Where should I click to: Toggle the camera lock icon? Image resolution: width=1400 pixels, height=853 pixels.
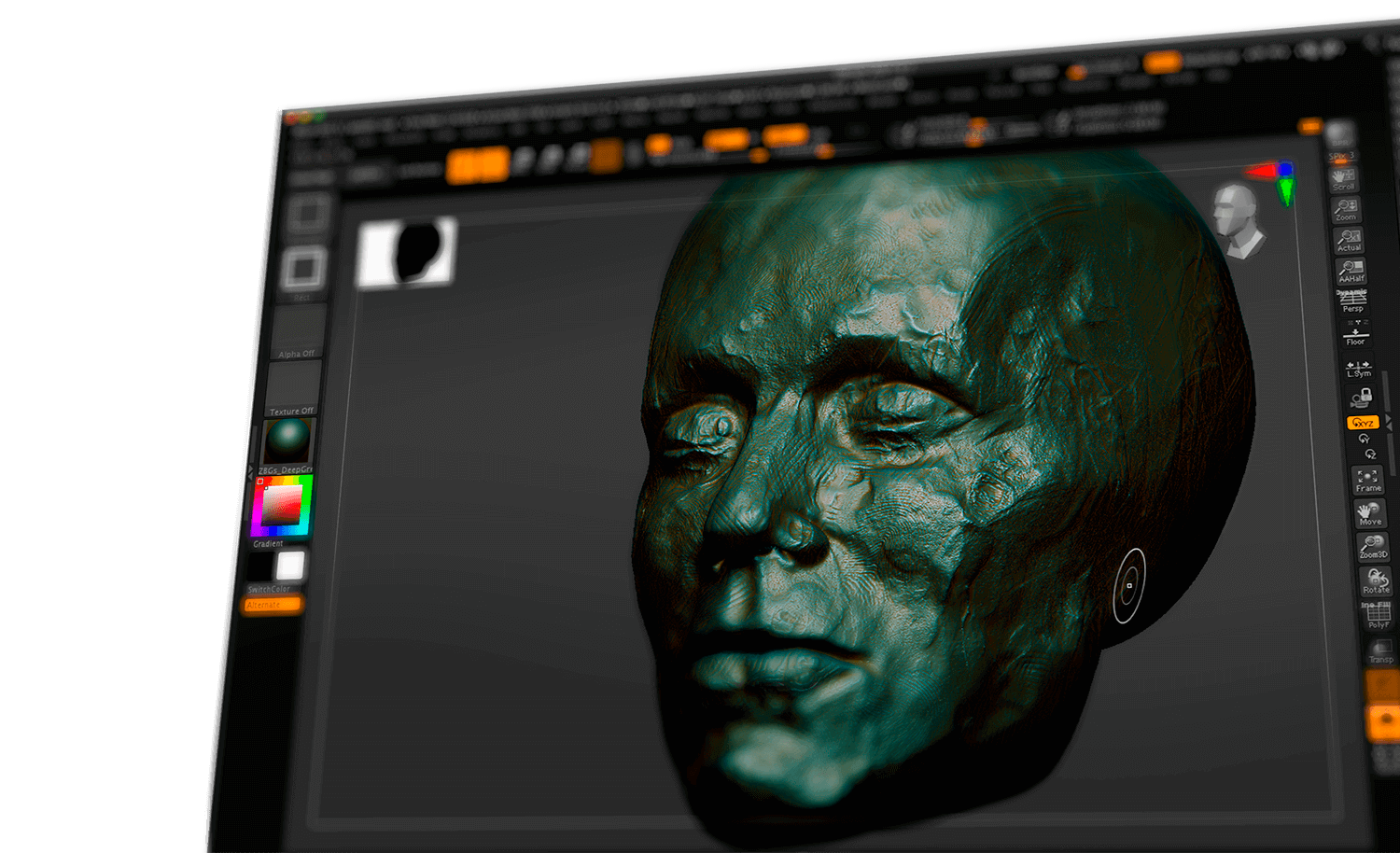point(1361,399)
